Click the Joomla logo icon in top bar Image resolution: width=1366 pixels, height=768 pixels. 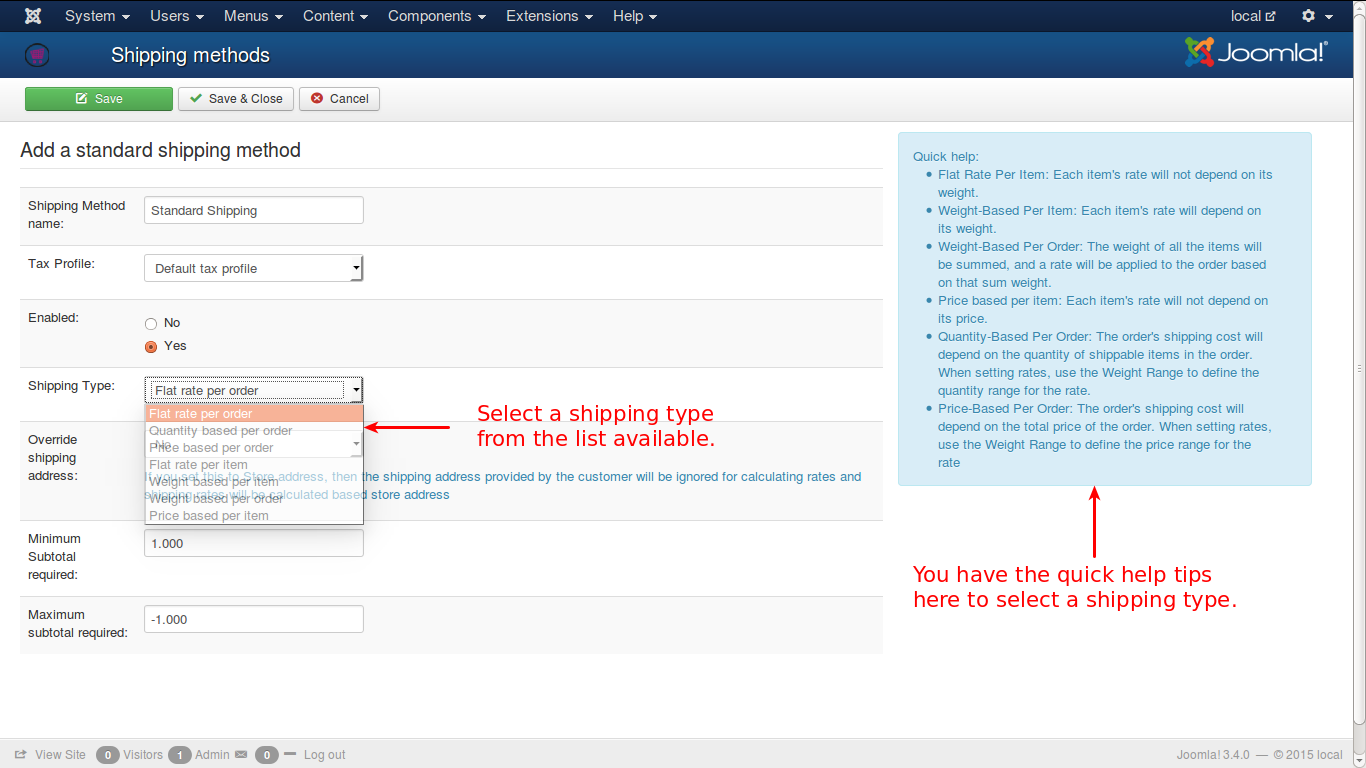(x=33, y=16)
